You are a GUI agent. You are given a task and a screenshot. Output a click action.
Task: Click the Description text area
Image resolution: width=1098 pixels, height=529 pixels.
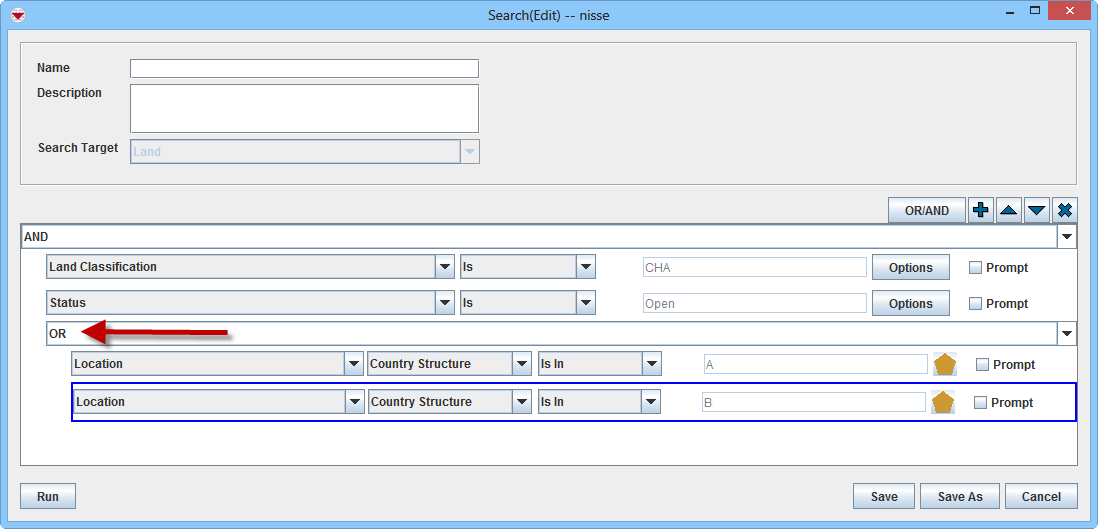pyautogui.click(x=304, y=108)
